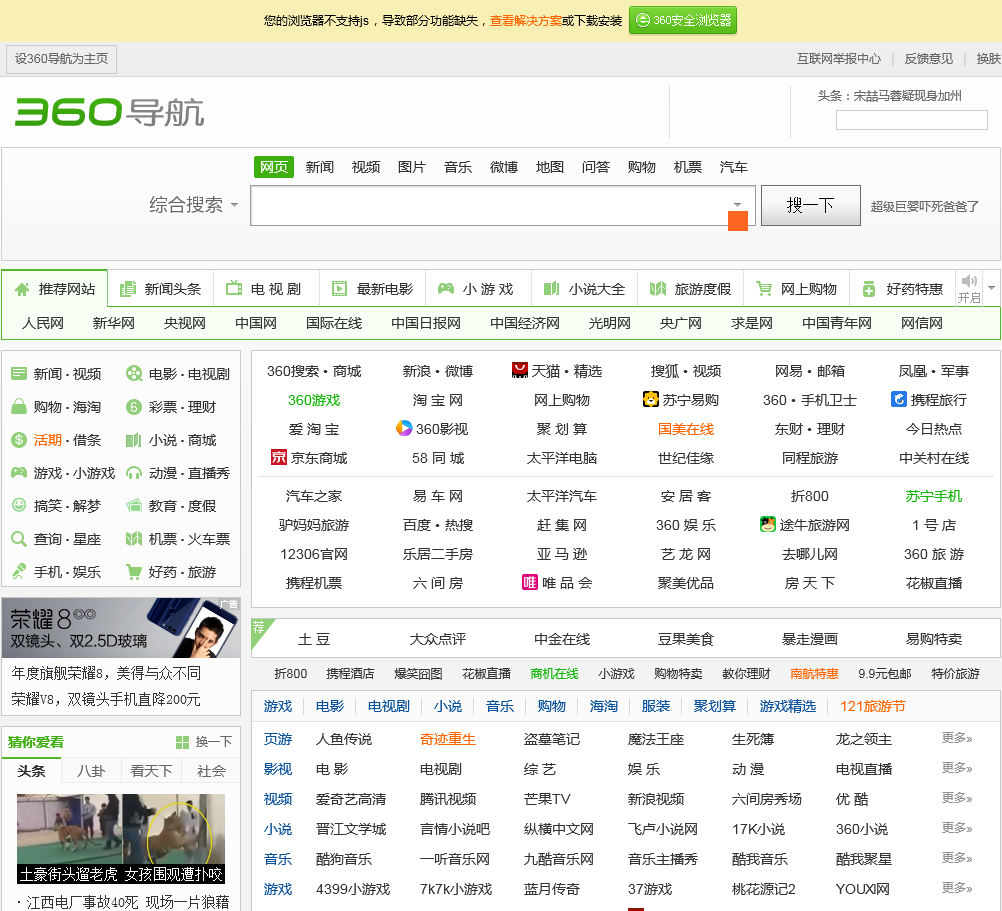Screen dimensions: 1002x911
Task: Open the 荣耀8 phone ad banner
Action: click(121, 628)
